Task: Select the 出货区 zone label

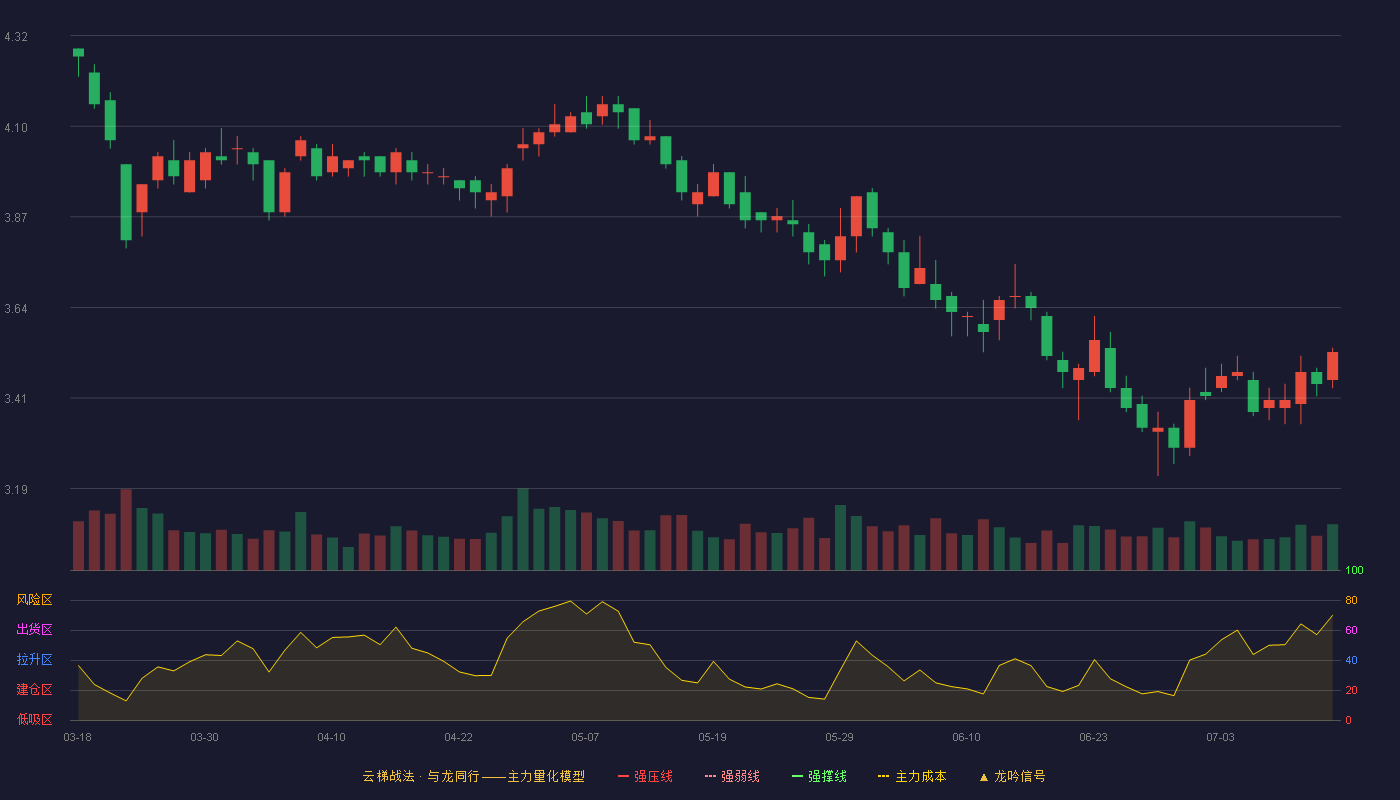Action: [34, 630]
